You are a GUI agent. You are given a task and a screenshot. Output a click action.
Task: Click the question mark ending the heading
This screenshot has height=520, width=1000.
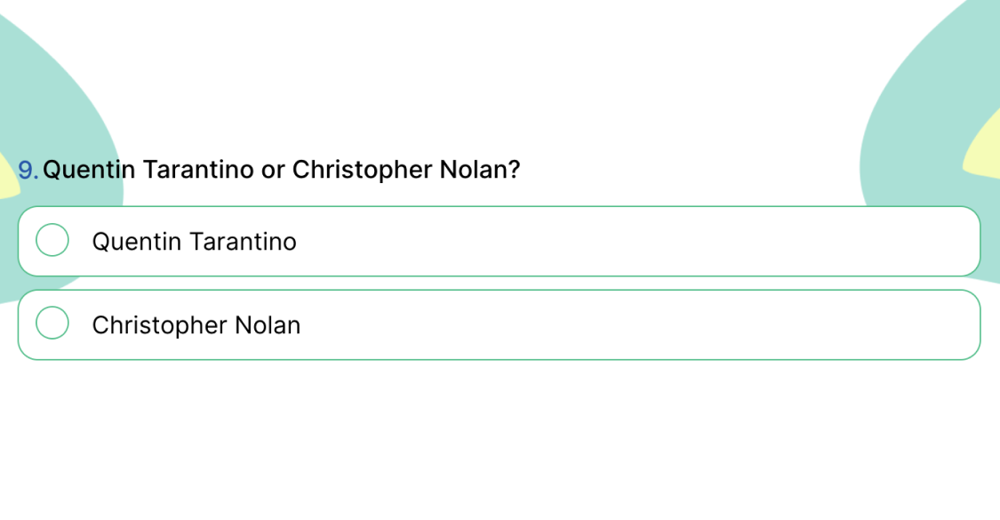tap(514, 170)
